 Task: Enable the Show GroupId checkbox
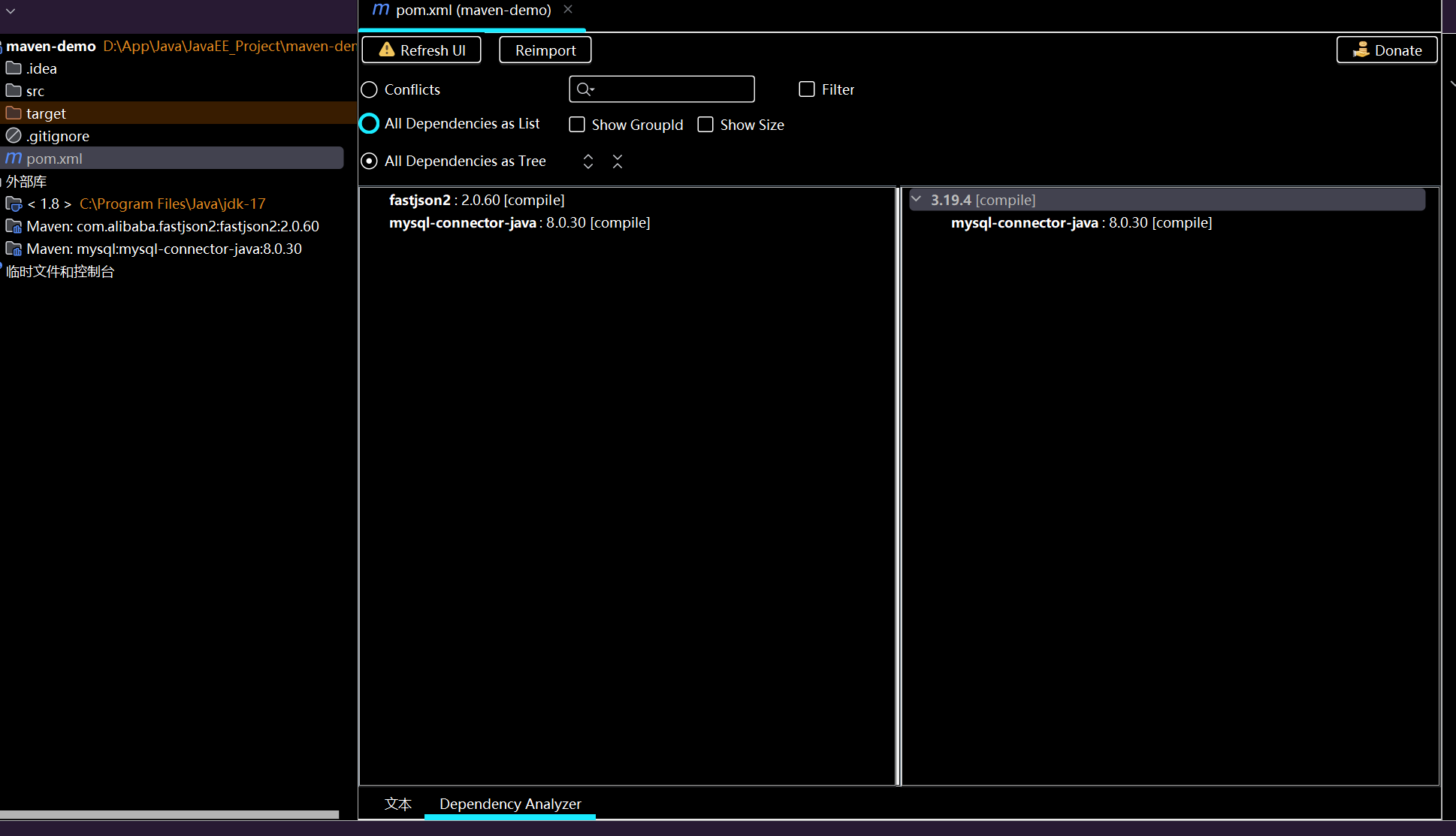point(577,125)
